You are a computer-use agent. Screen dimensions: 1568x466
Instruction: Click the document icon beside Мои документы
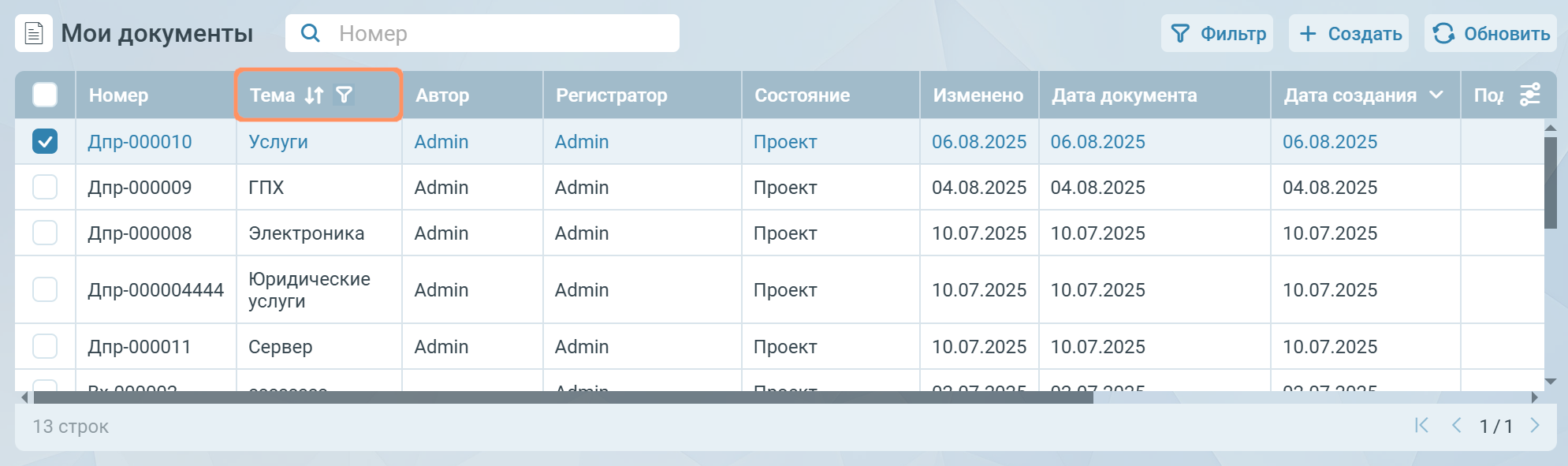click(x=34, y=34)
